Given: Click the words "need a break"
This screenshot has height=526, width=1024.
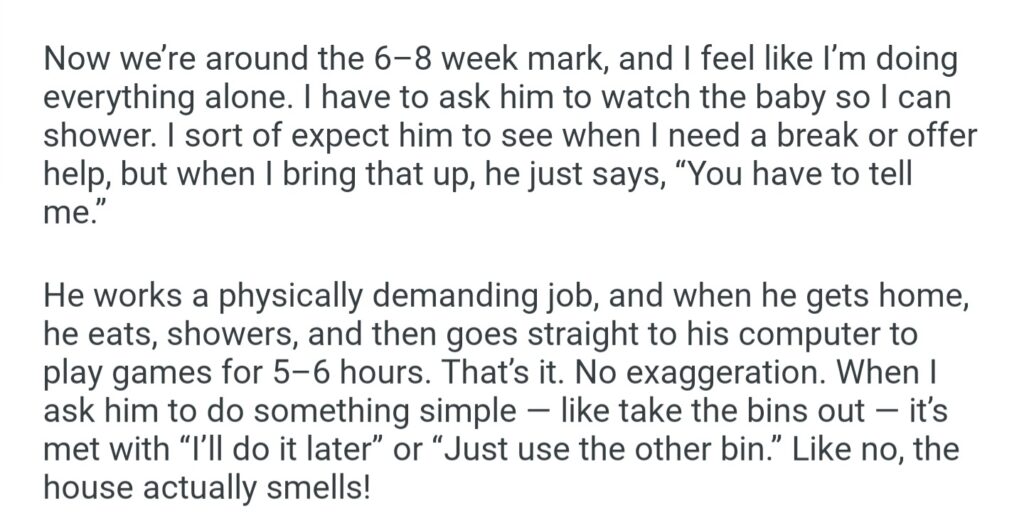Looking at the screenshot, I should click(740, 136).
